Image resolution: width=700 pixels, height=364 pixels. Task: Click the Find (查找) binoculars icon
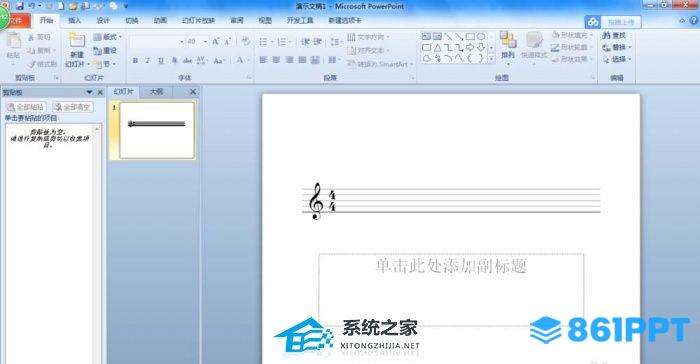[x=606, y=36]
